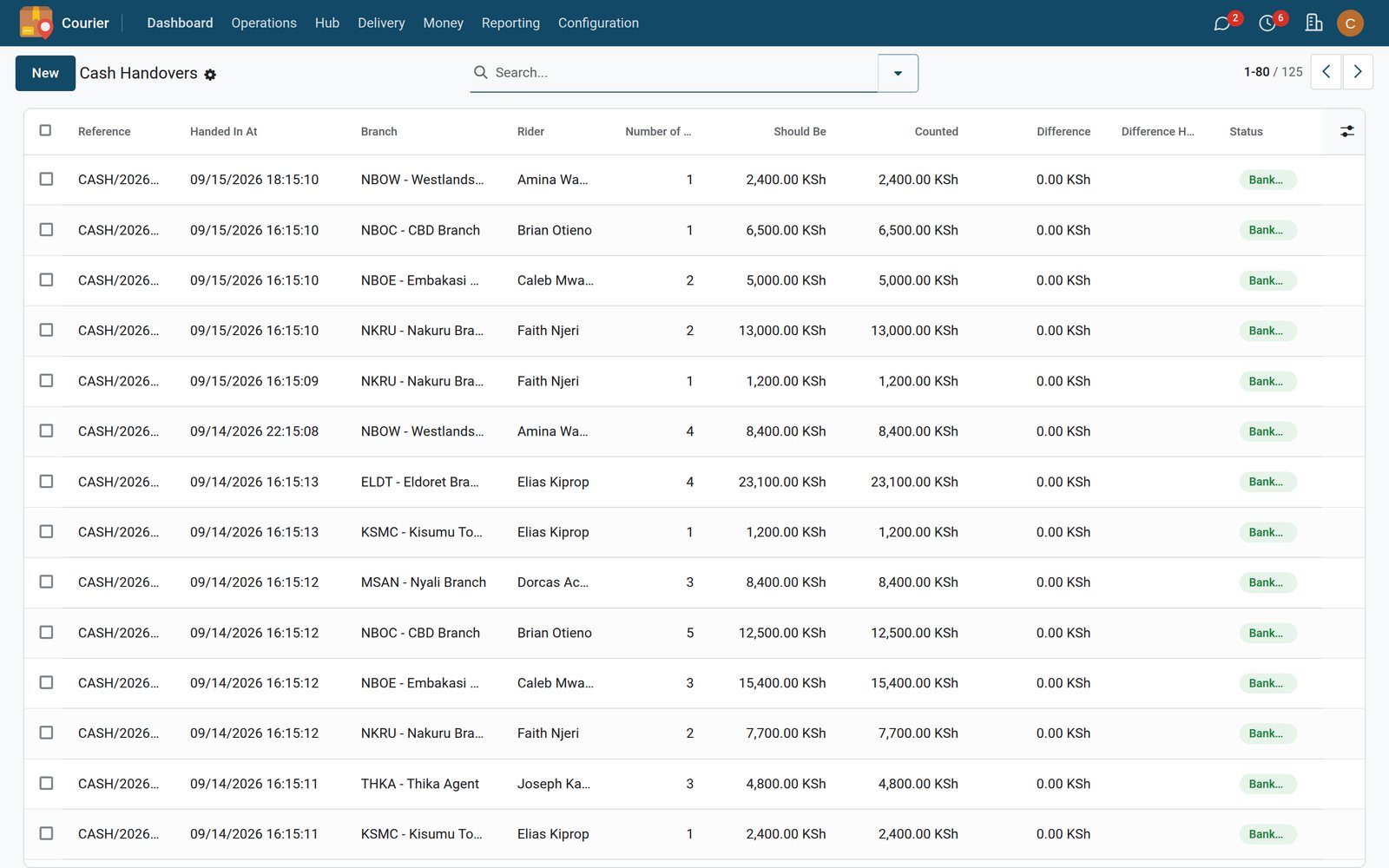This screenshot has width=1389, height=868.
Task: Check the row dated 09/15/2026 16:15:09
Action: click(x=46, y=380)
